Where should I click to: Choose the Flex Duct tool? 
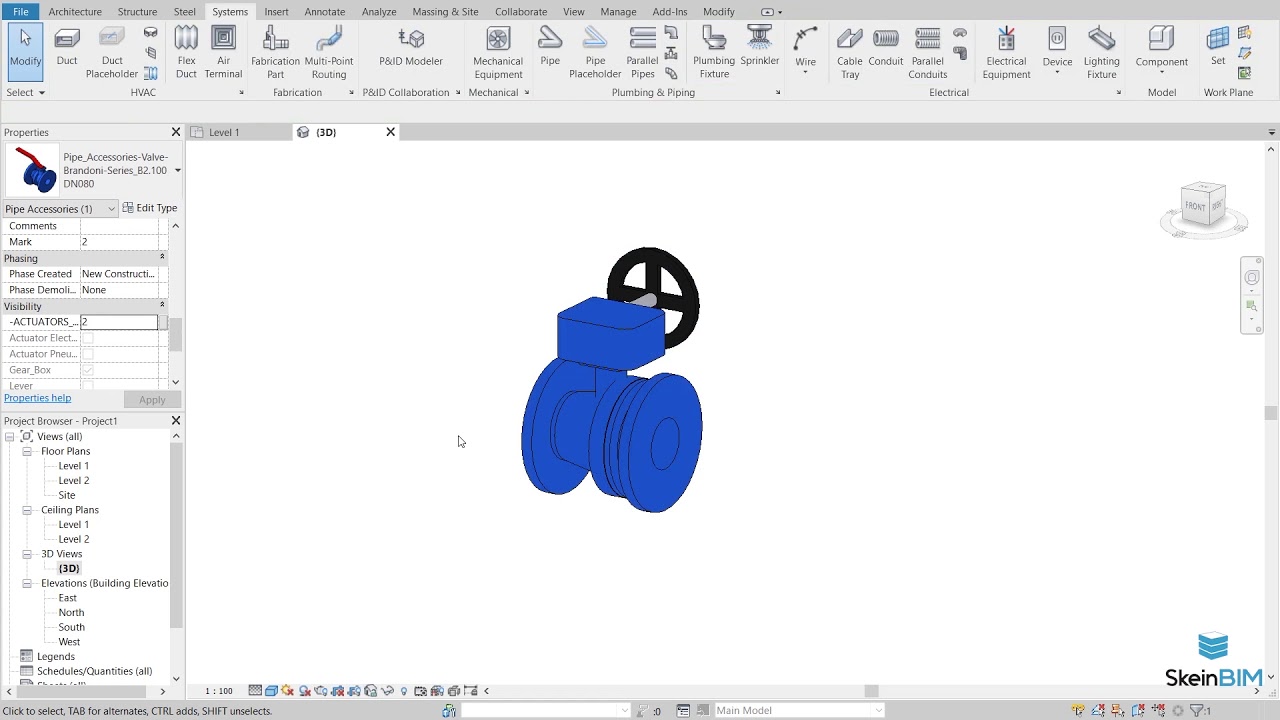186,53
